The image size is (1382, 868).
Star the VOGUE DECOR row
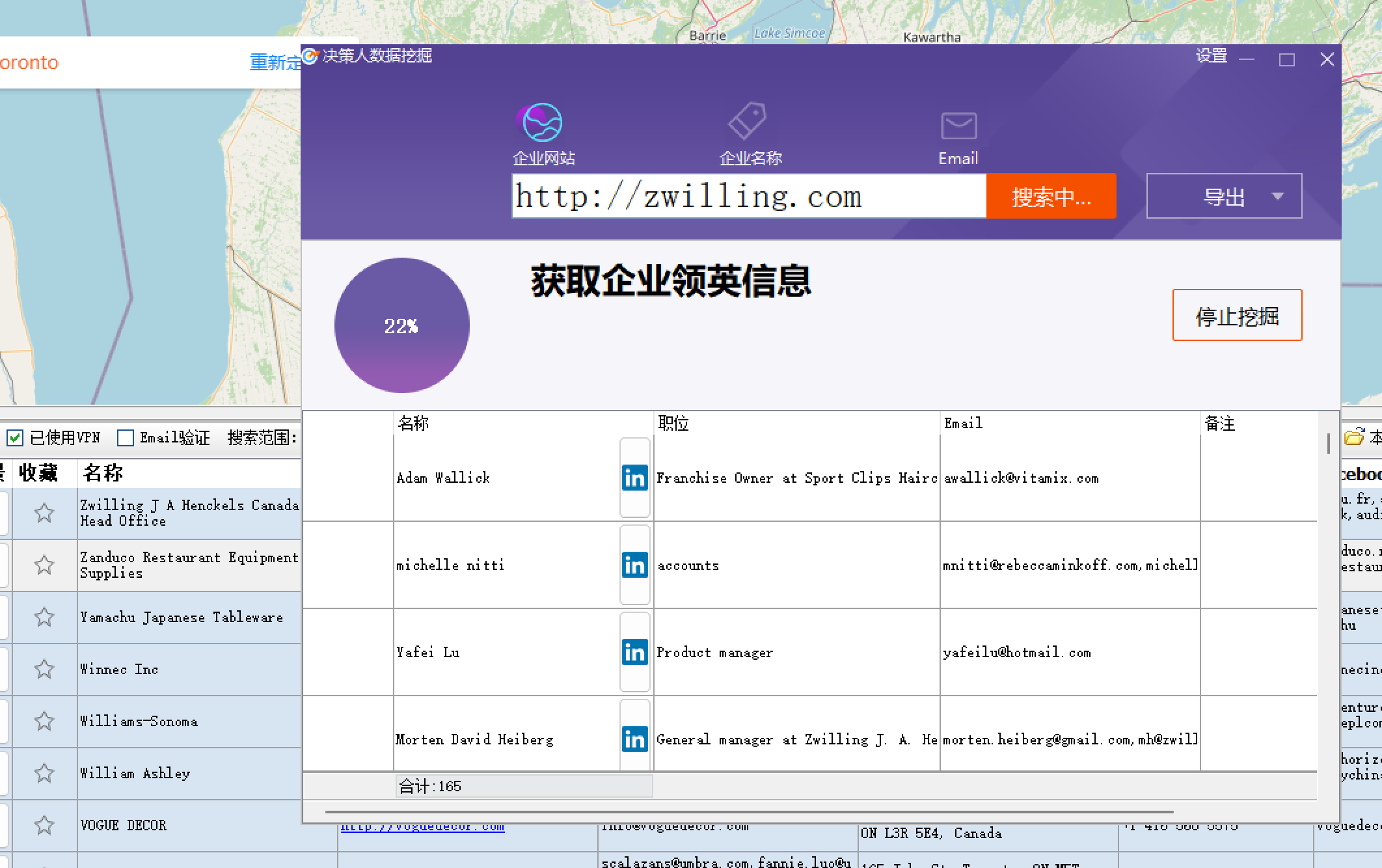point(44,826)
